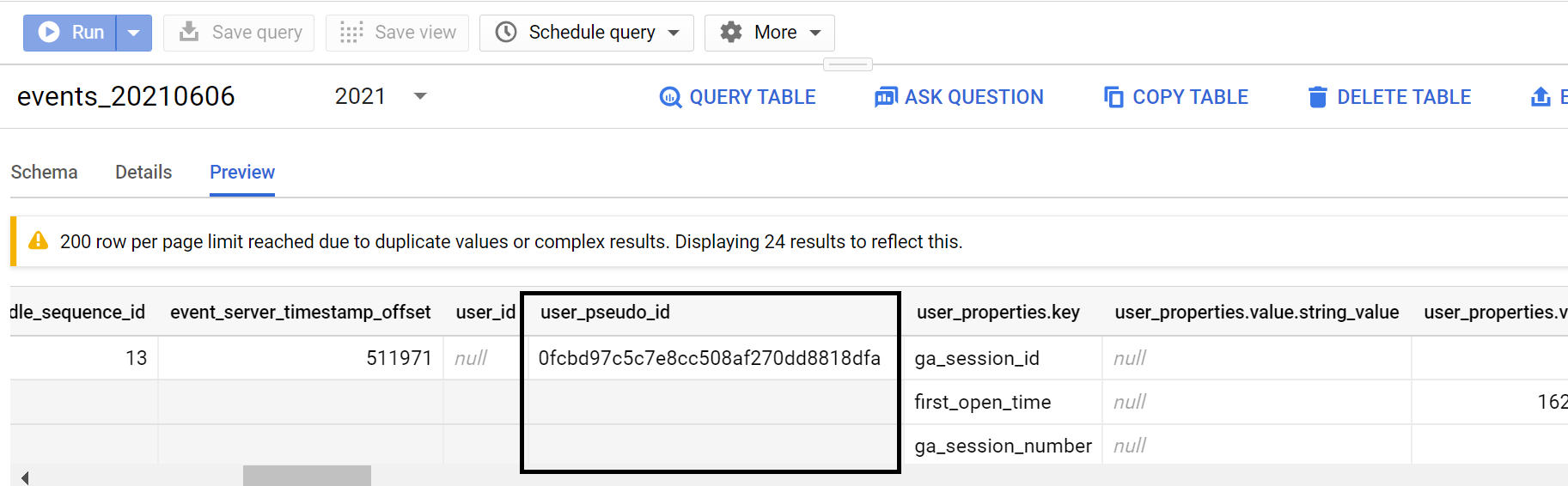
Task: Select the Preview tab
Action: click(x=242, y=172)
